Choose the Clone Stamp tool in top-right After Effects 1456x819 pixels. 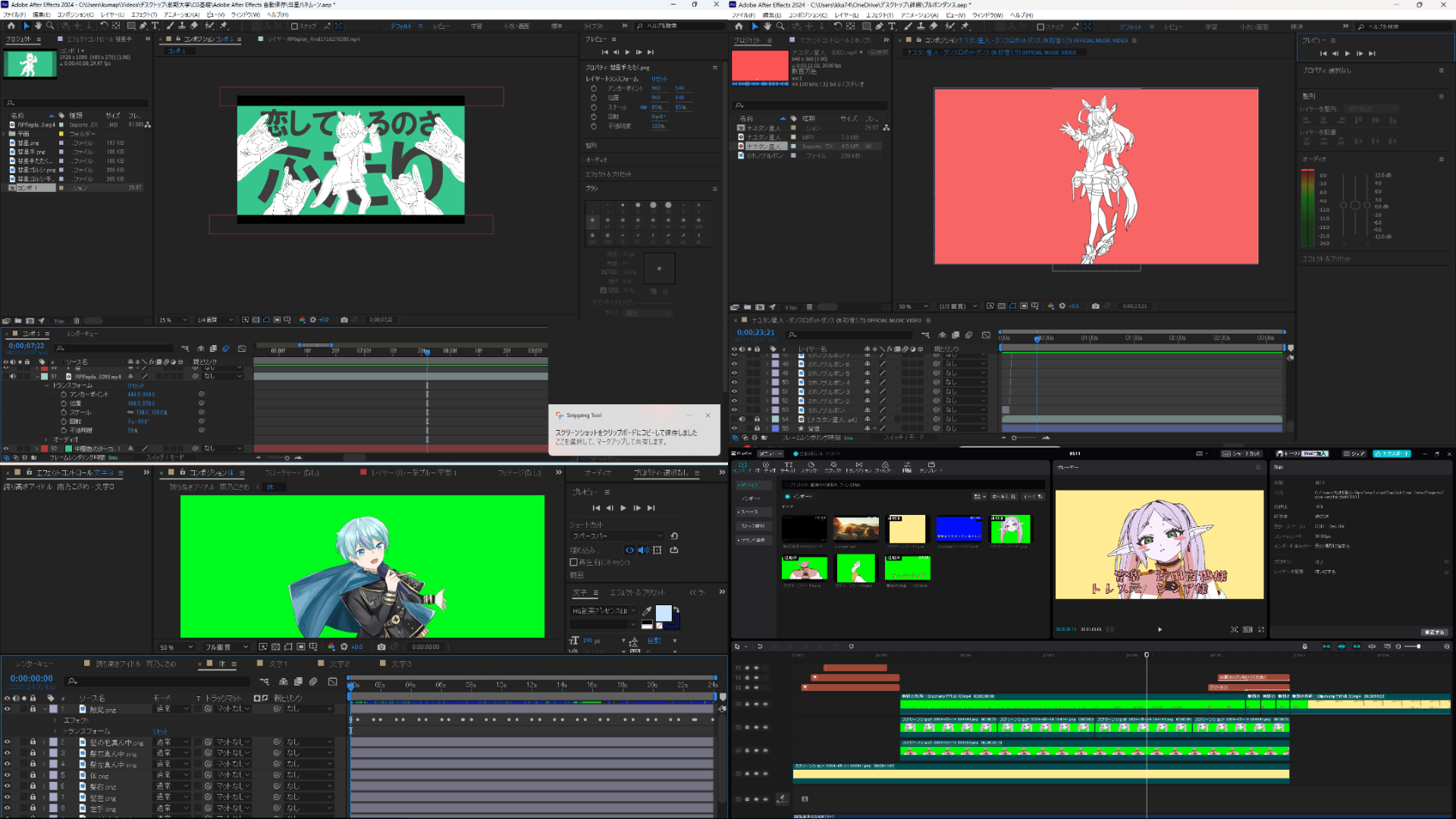click(921, 27)
